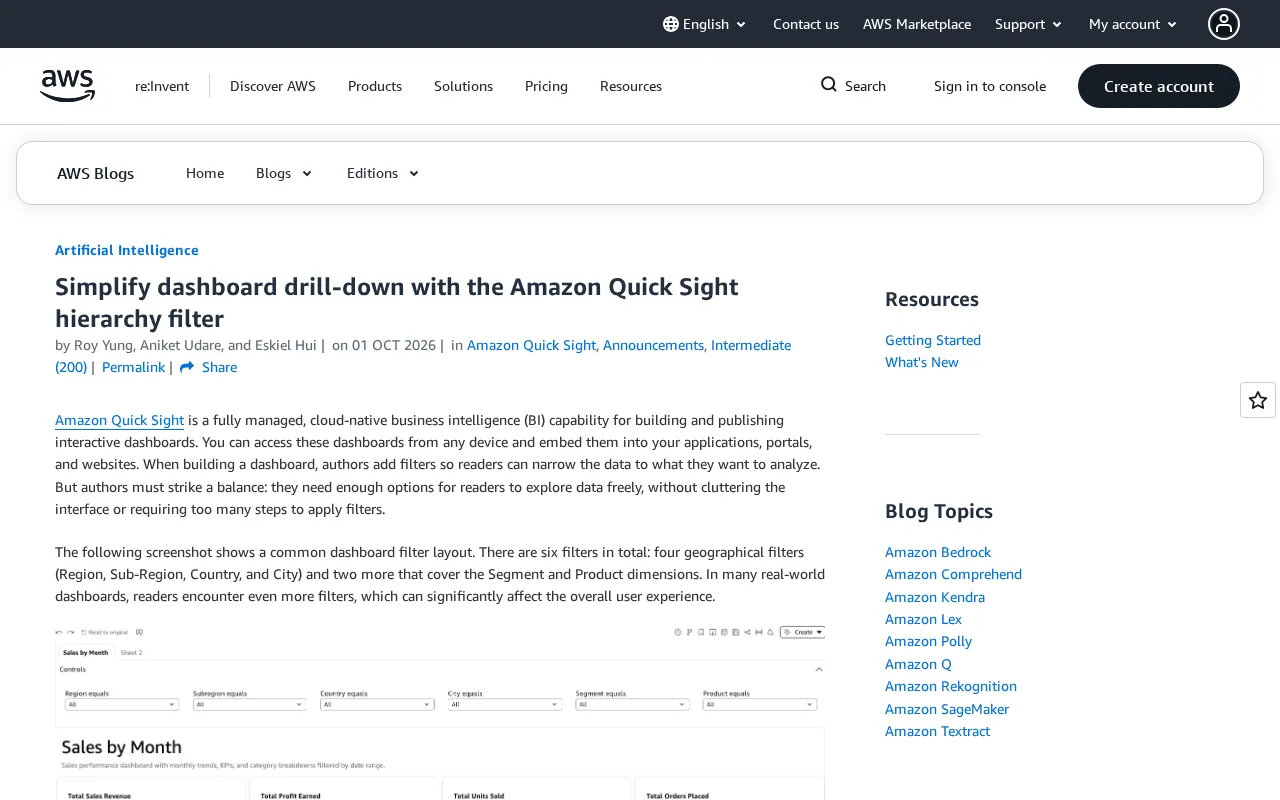Click the Intermediate (200) tag link

click(751, 345)
